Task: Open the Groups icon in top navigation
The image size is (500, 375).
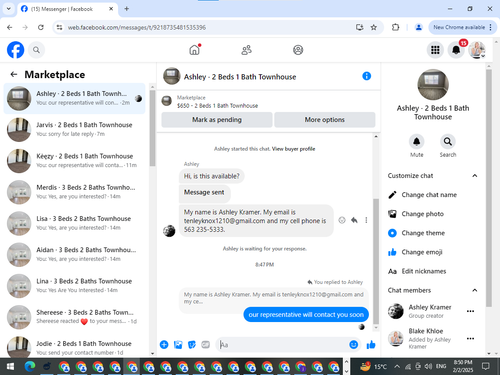Action: [x=298, y=50]
